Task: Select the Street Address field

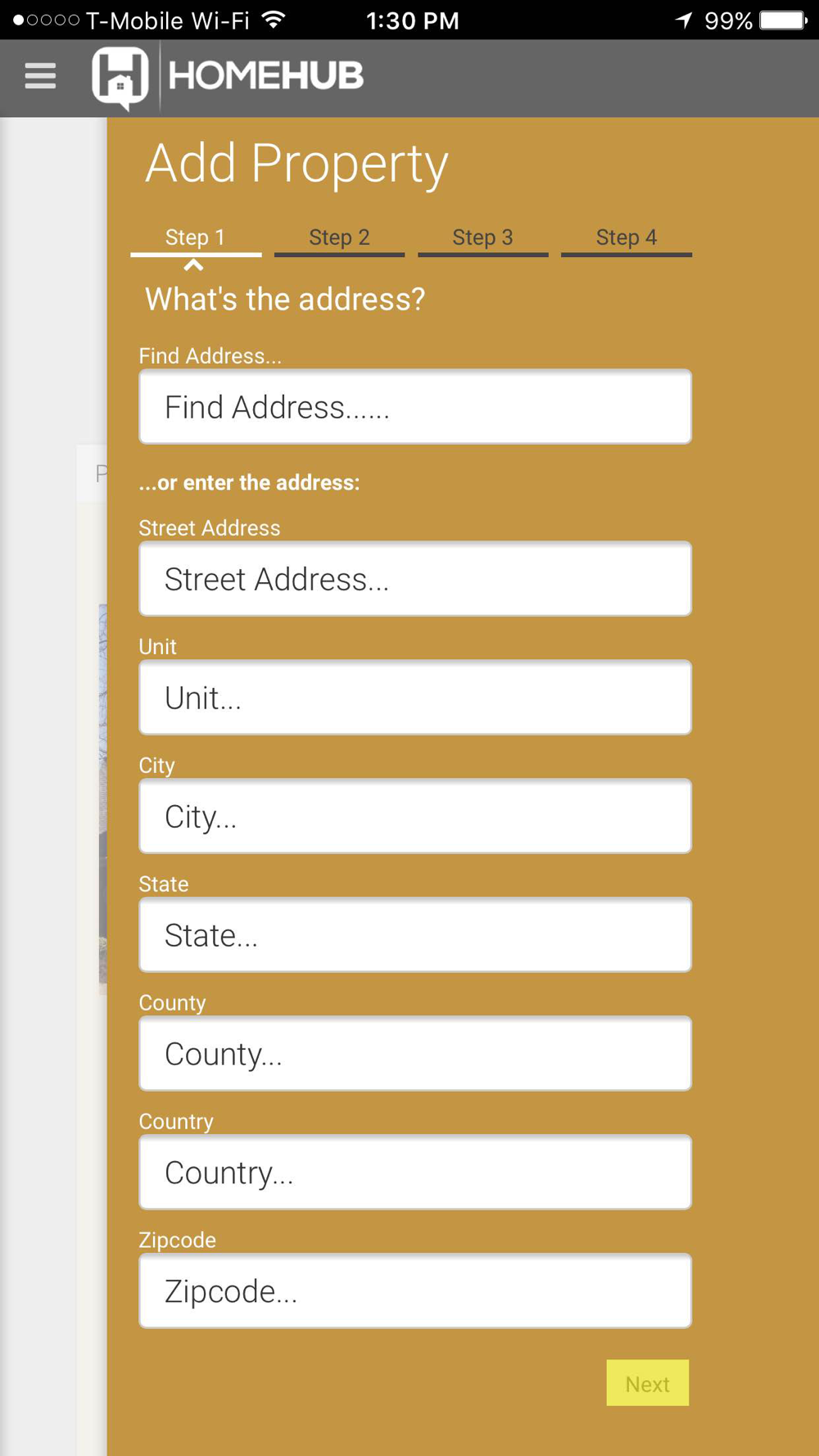Action: 415,579
